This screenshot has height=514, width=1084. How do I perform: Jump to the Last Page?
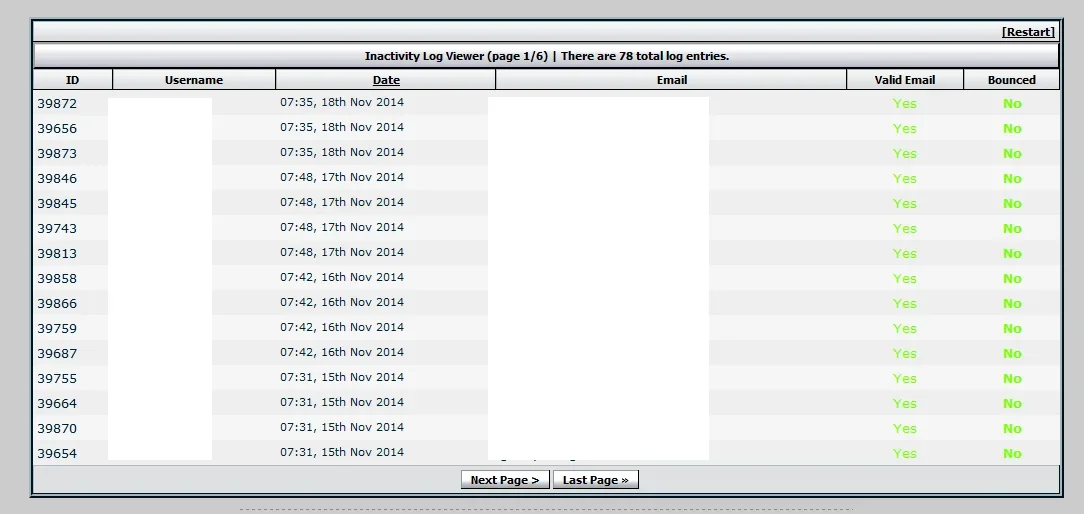coord(595,480)
